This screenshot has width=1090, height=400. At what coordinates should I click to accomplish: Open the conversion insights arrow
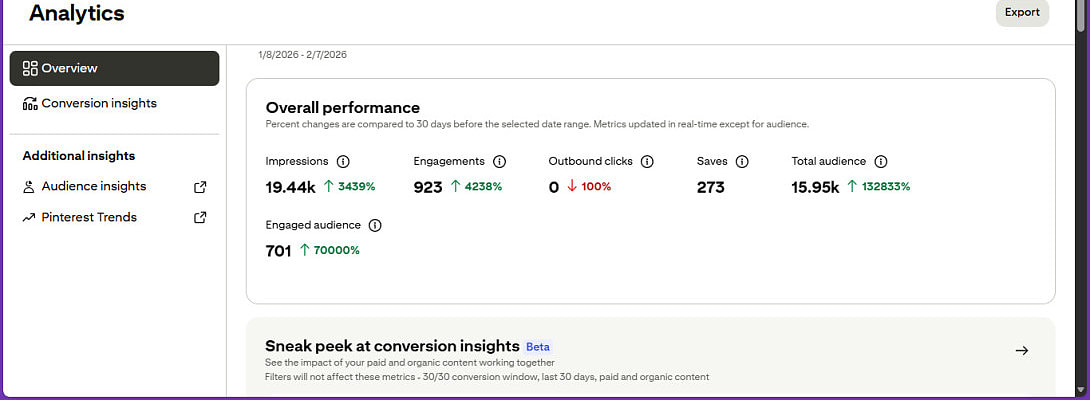coord(1021,350)
